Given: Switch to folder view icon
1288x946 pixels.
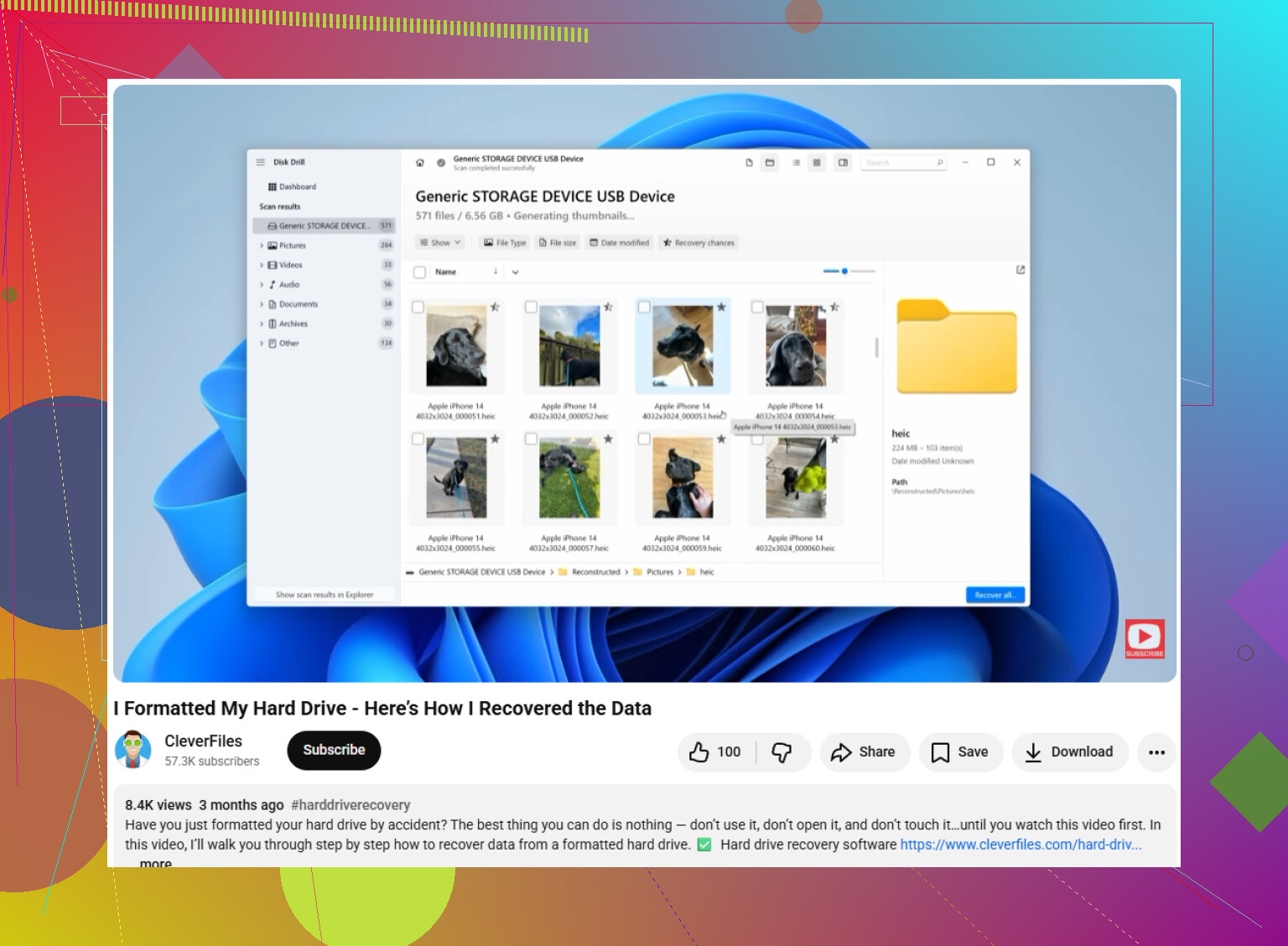Looking at the screenshot, I should coord(770,163).
